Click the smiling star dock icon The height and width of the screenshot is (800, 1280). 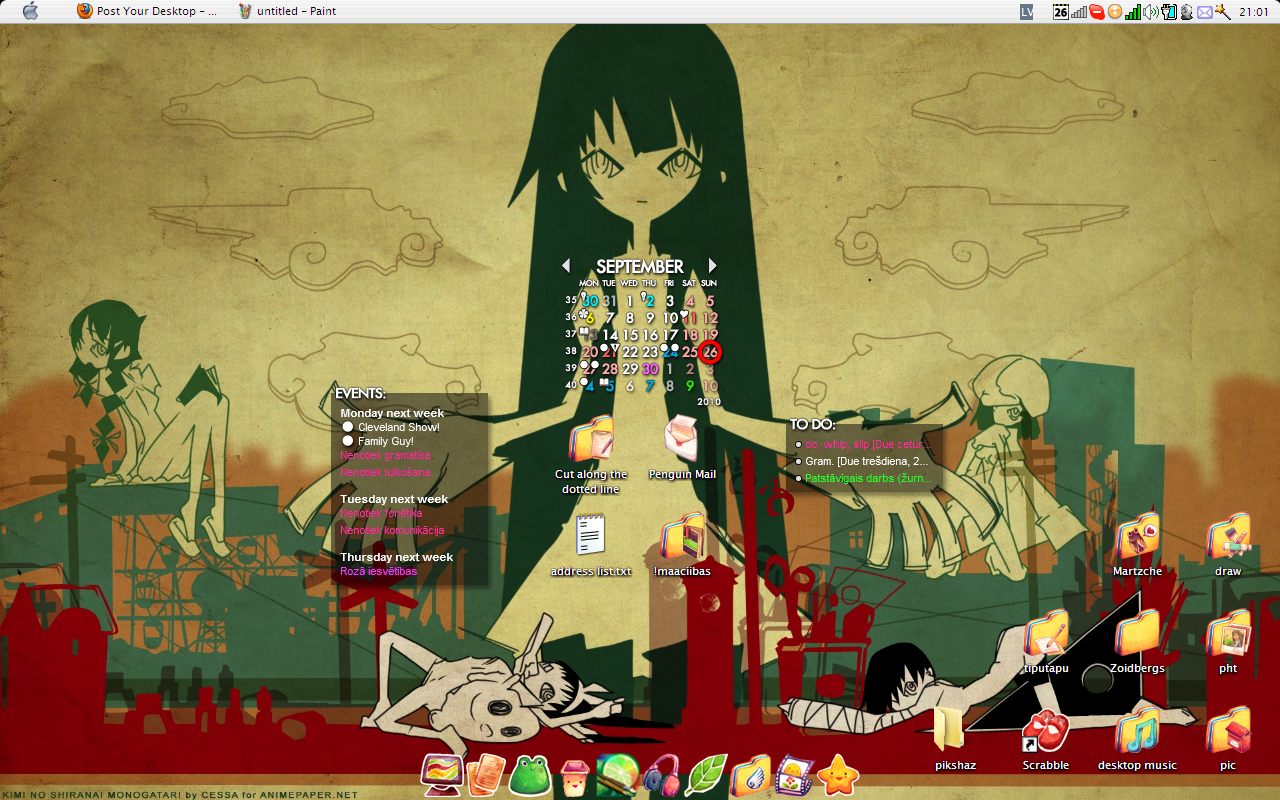point(838,775)
